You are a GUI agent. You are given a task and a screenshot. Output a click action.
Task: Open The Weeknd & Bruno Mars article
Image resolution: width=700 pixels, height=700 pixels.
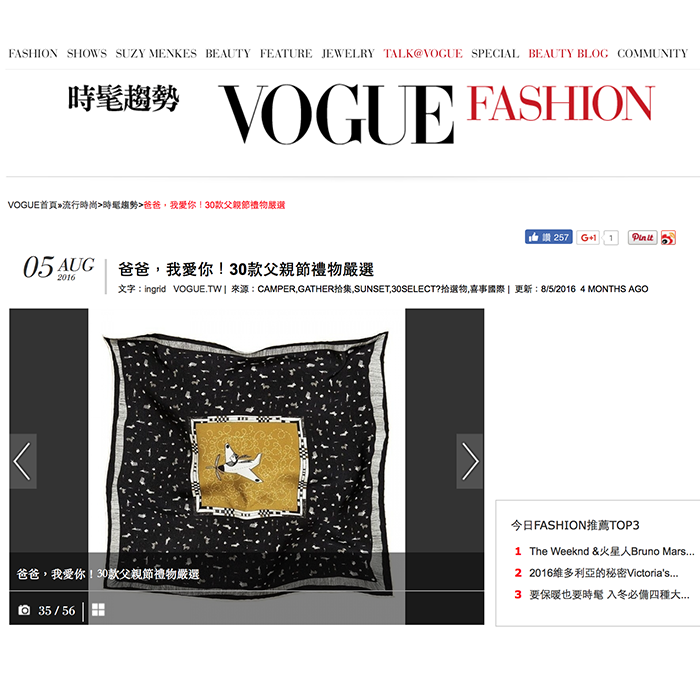point(612,551)
